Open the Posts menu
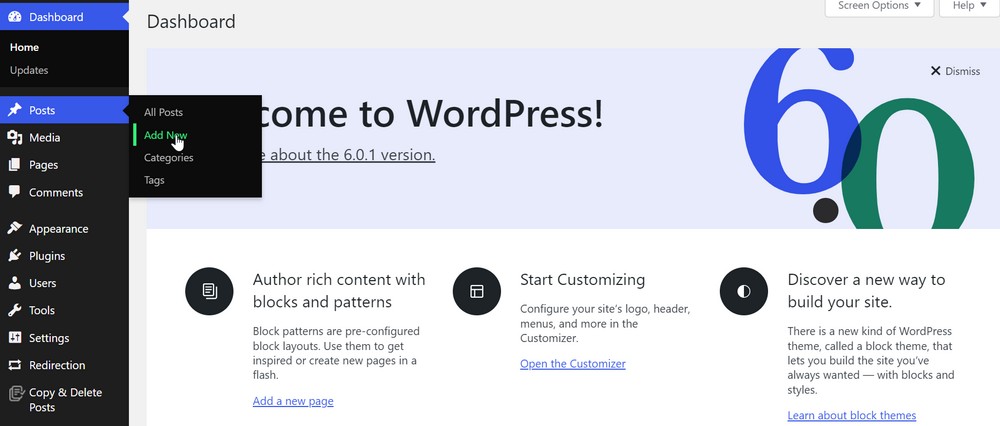Screen dimensions: 1000x426 coord(64,110)
